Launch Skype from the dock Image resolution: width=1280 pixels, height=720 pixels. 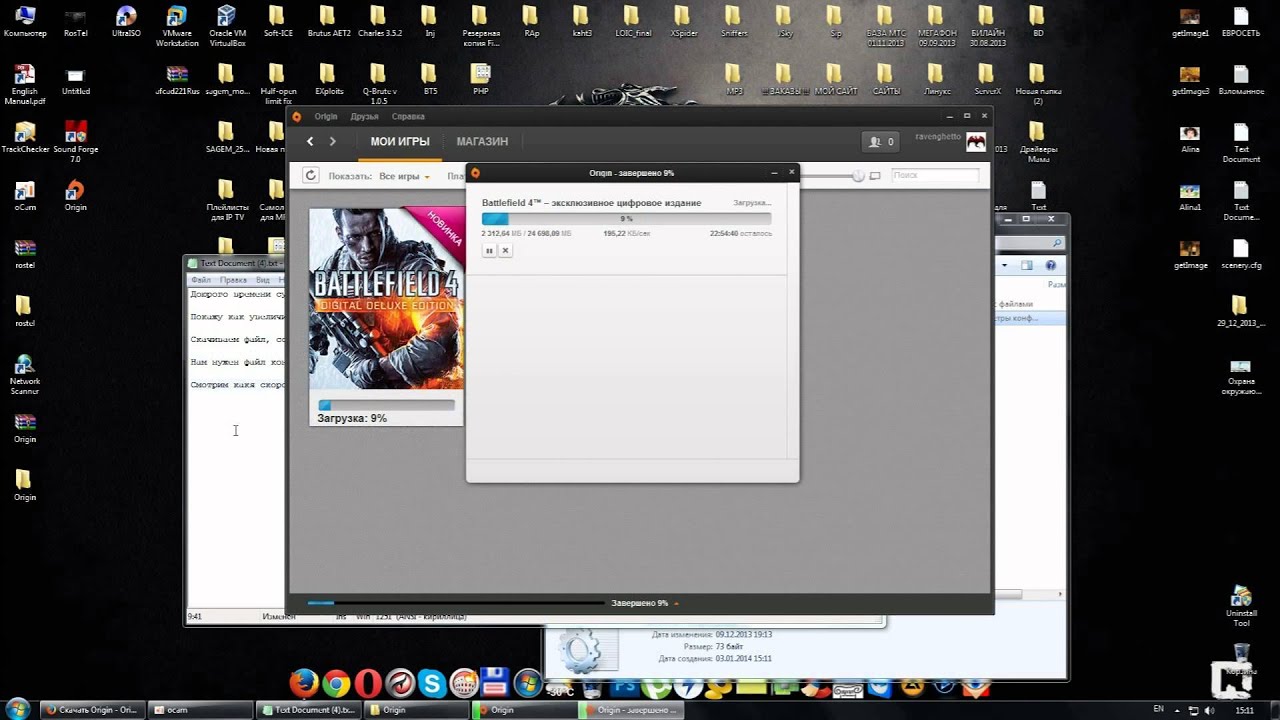(x=432, y=683)
